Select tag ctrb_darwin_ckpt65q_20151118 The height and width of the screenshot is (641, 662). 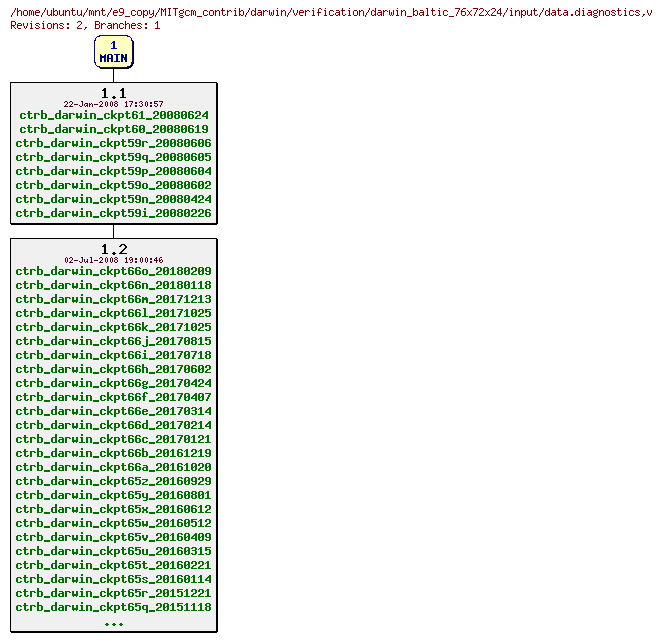click(x=114, y=606)
